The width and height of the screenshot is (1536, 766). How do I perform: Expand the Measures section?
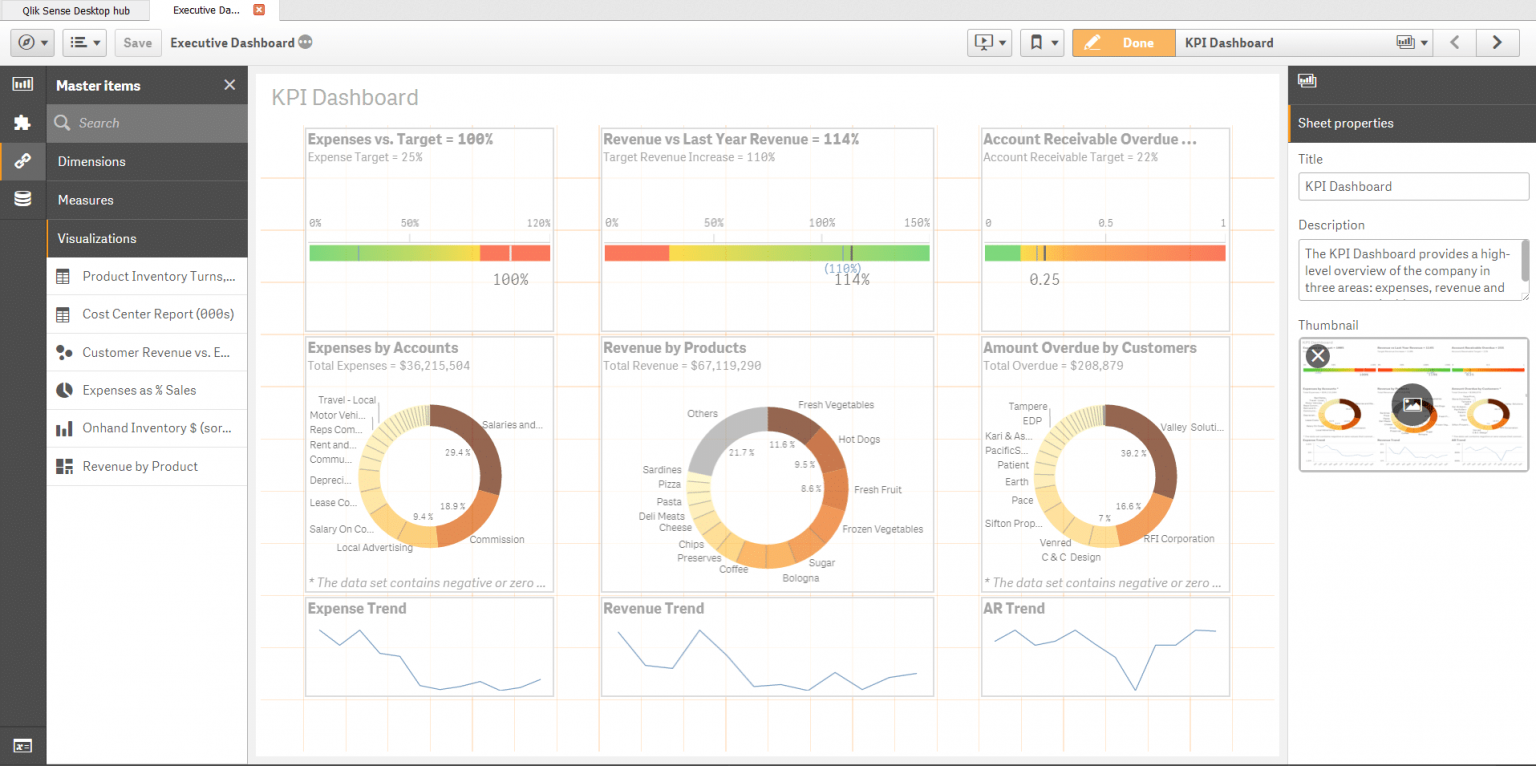pos(147,200)
